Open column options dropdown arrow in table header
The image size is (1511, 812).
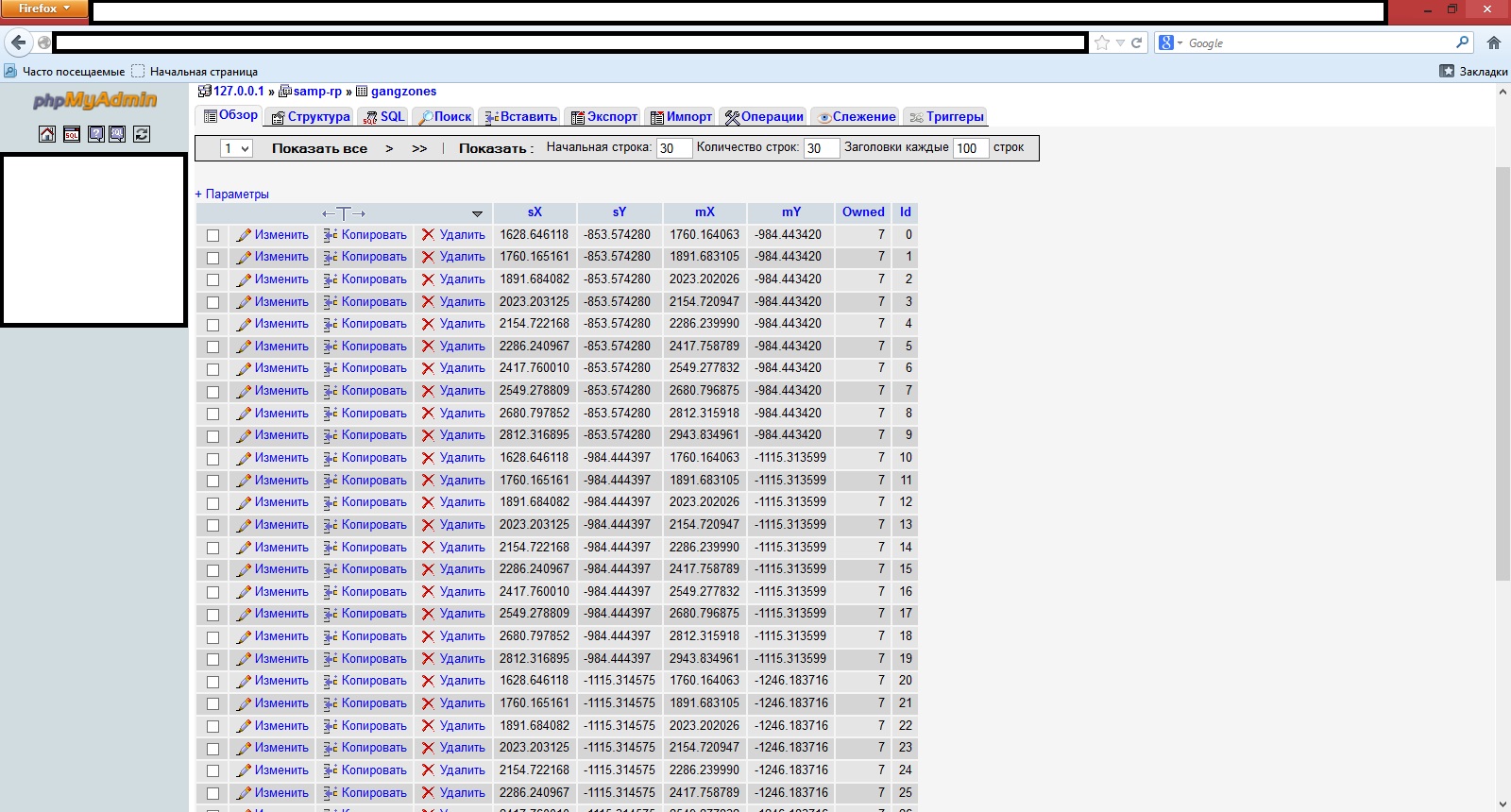coord(477,213)
